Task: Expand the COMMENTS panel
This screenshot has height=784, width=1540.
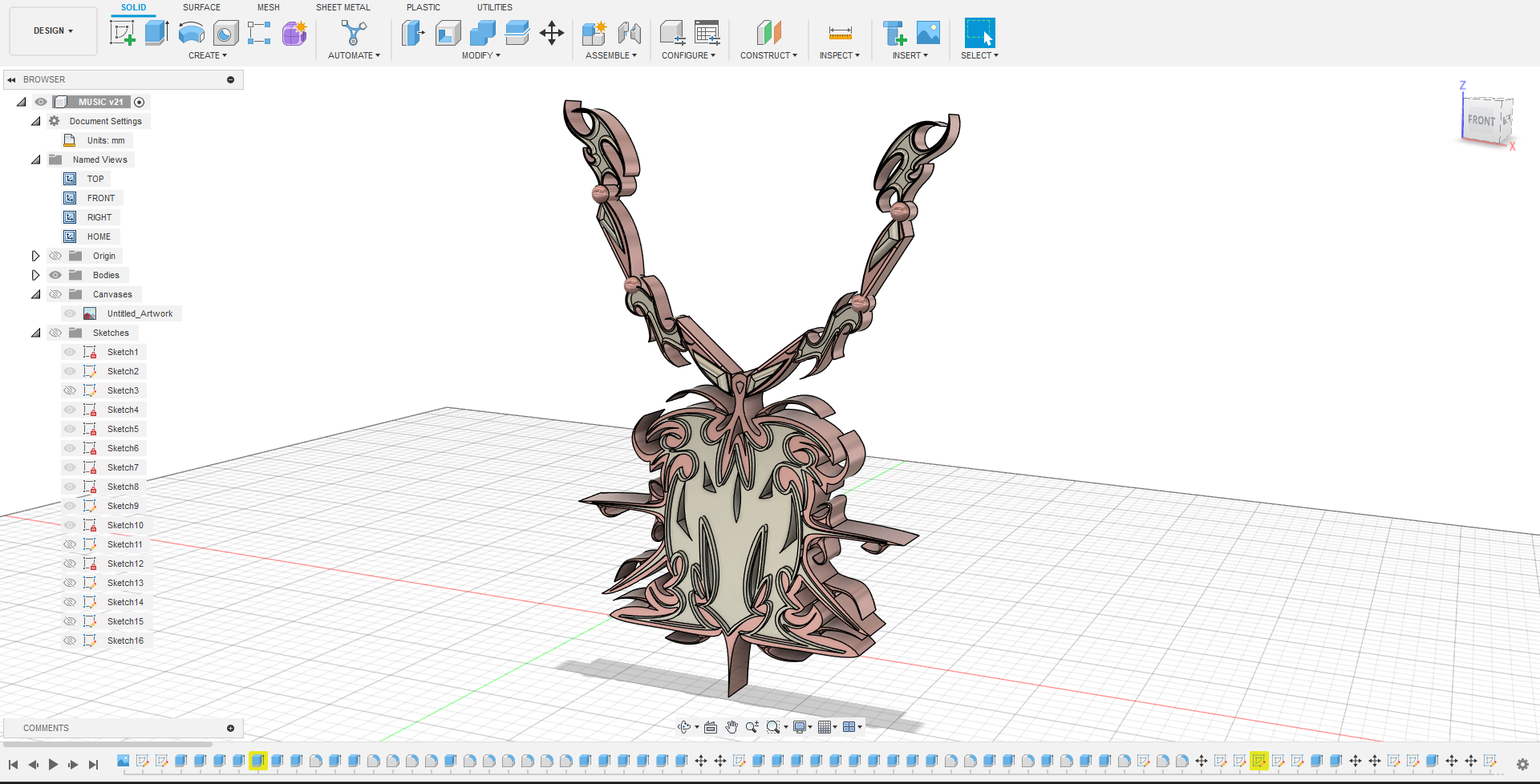Action: [230, 728]
